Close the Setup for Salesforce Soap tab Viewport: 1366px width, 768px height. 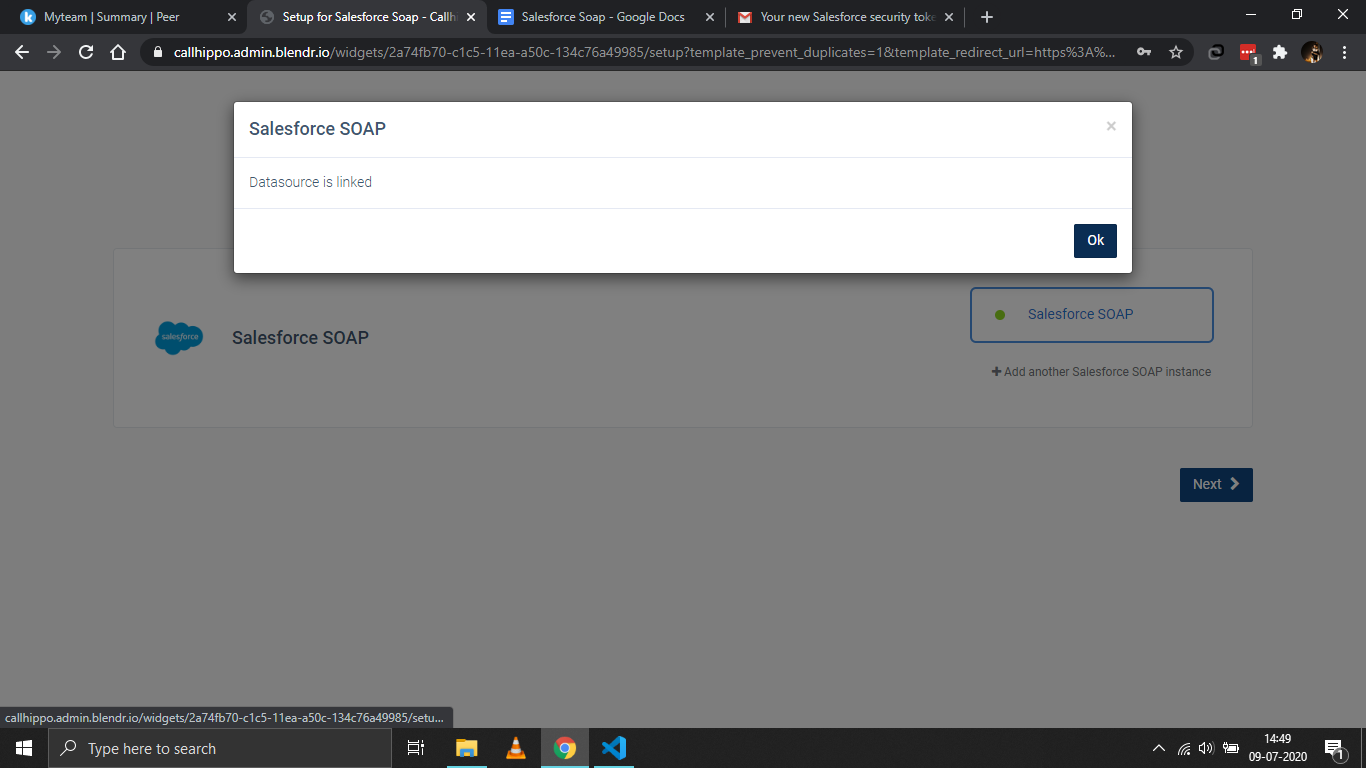coord(471,17)
